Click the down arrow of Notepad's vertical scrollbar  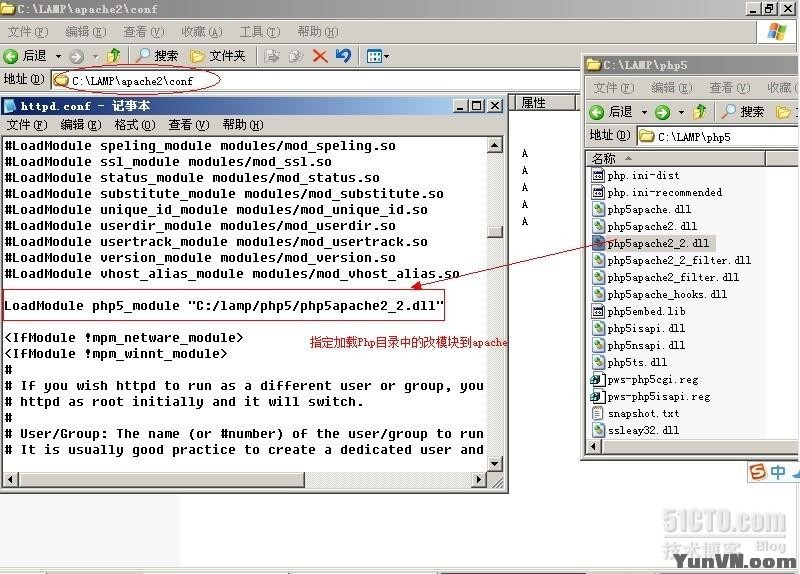[x=494, y=464]
